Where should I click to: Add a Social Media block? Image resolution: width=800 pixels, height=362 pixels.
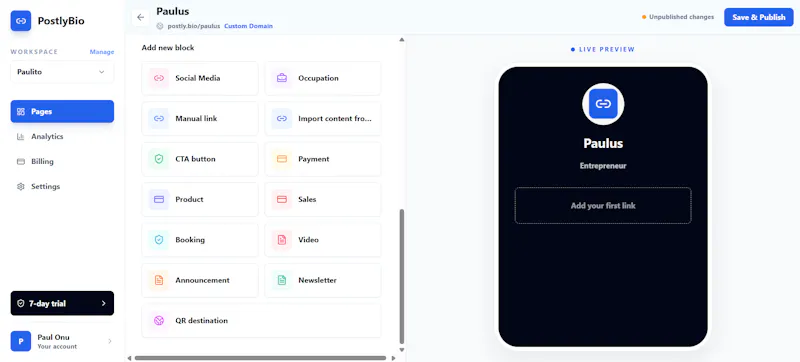[x=200, y=78]
